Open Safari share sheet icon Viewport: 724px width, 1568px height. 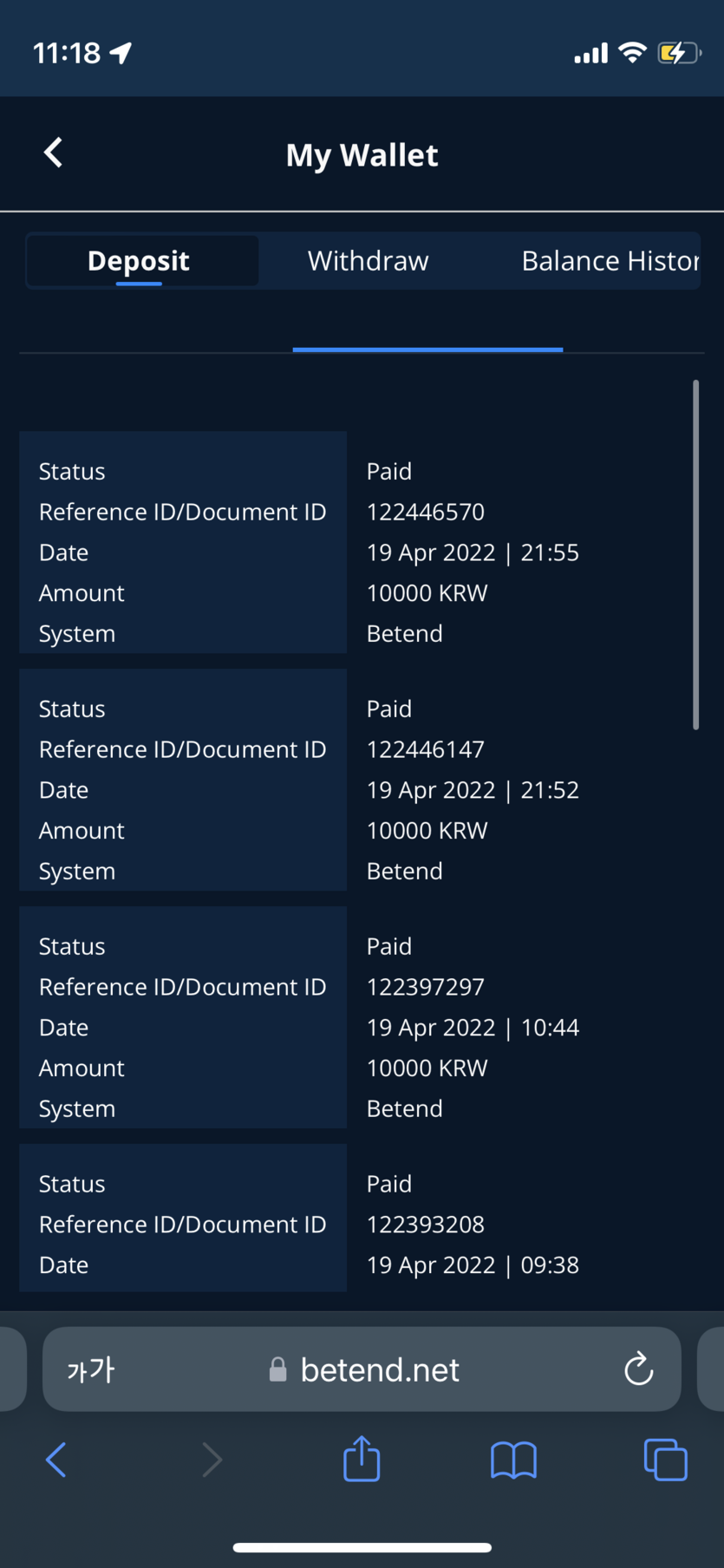click(362, 1458)
